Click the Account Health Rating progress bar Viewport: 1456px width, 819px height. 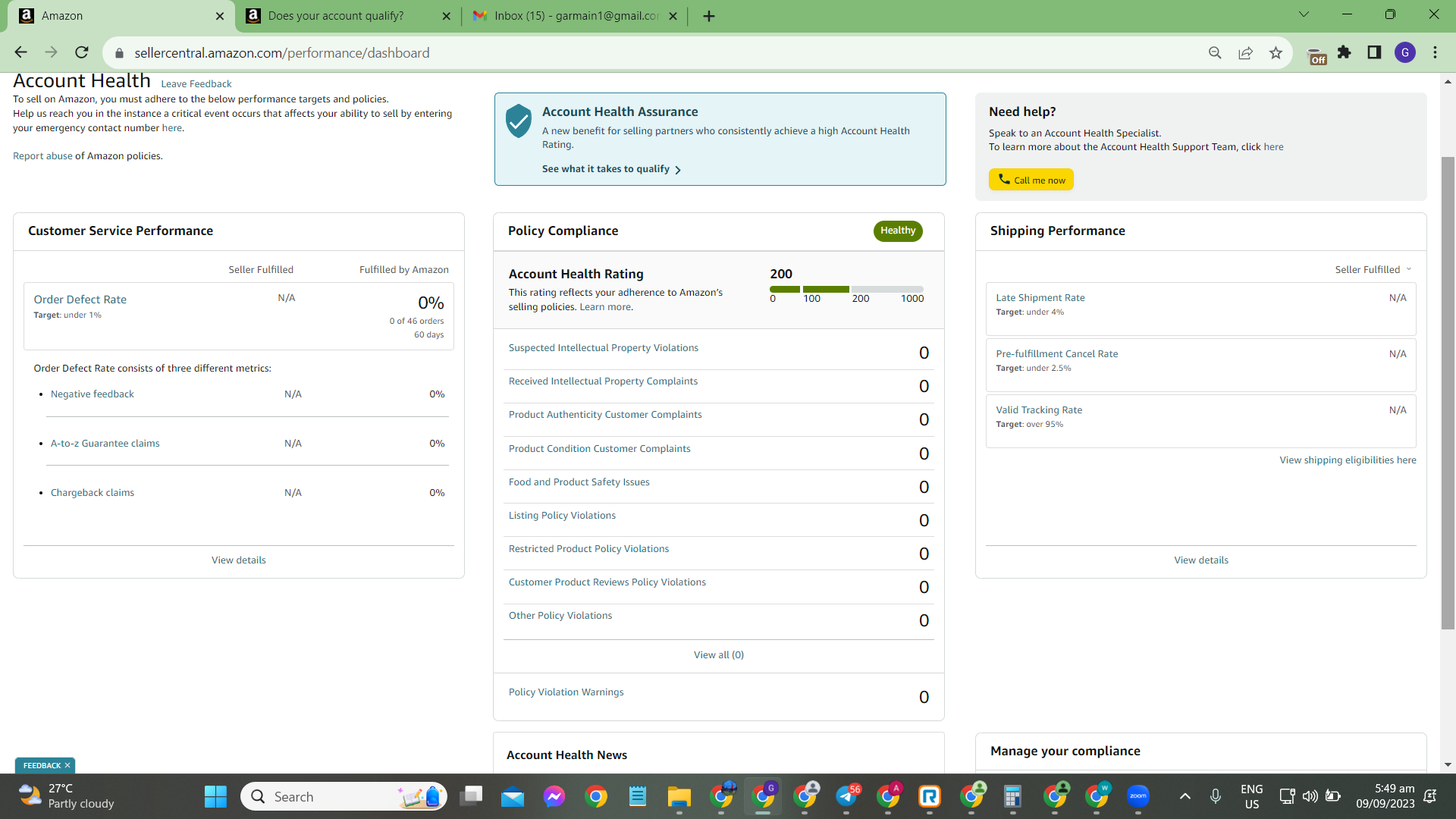(x=847, y=289)
